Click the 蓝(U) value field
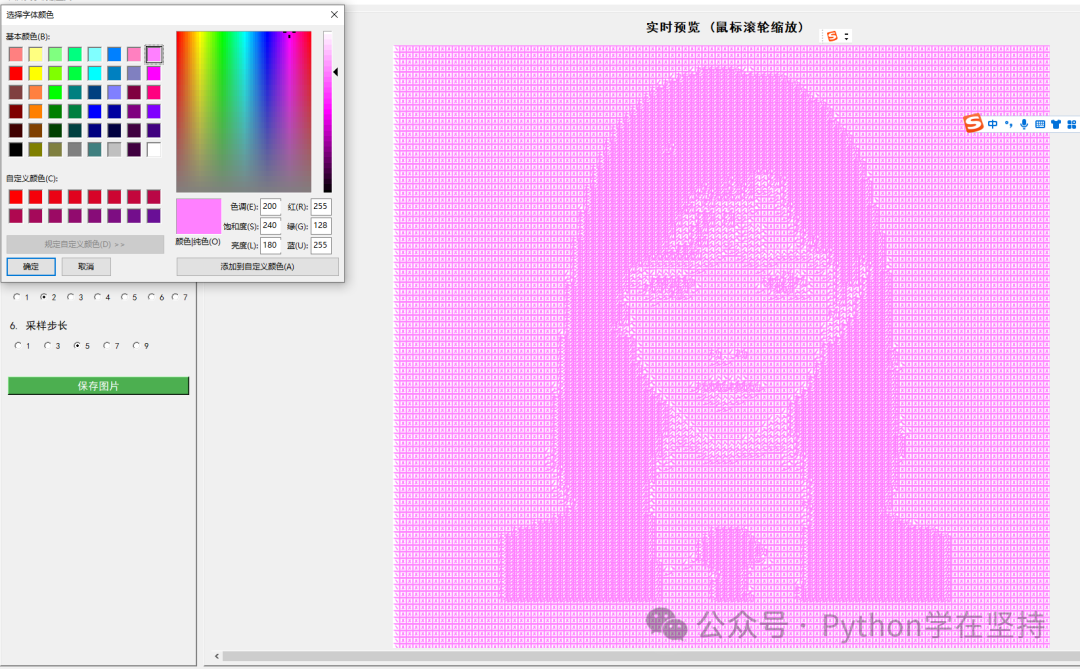 tap(321, 245)
